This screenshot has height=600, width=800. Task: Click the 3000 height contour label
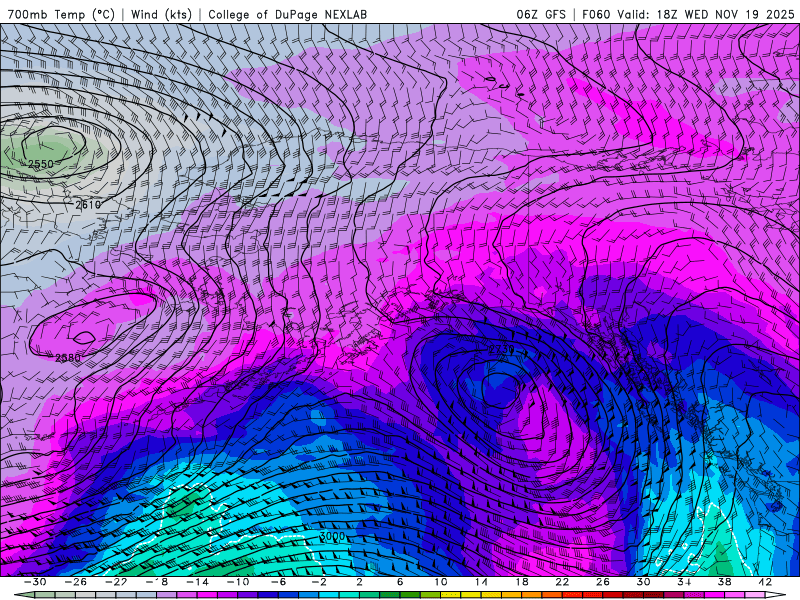[332, 537]
